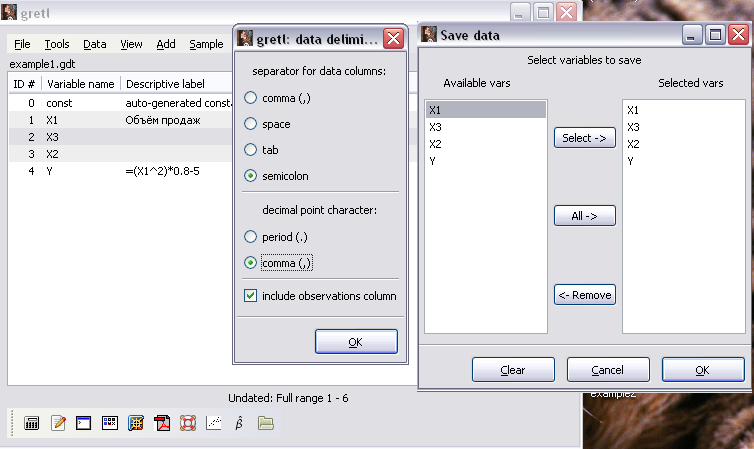
Task: Click gretl icon in main window title bar
Action: click(x=9, y=12)
